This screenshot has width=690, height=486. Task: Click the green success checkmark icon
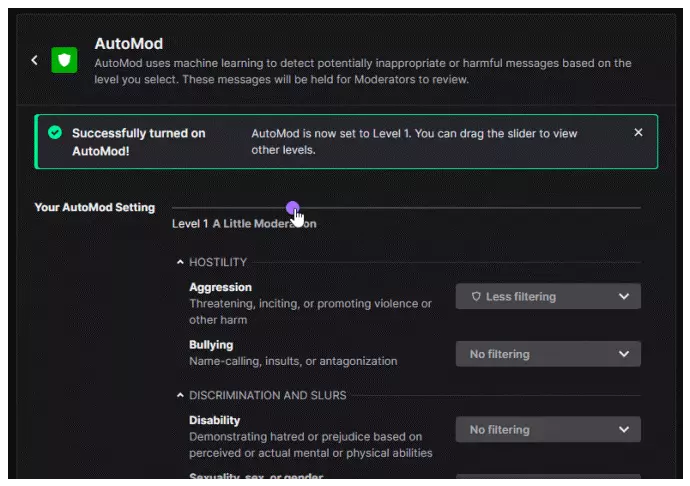click(55, 132)
